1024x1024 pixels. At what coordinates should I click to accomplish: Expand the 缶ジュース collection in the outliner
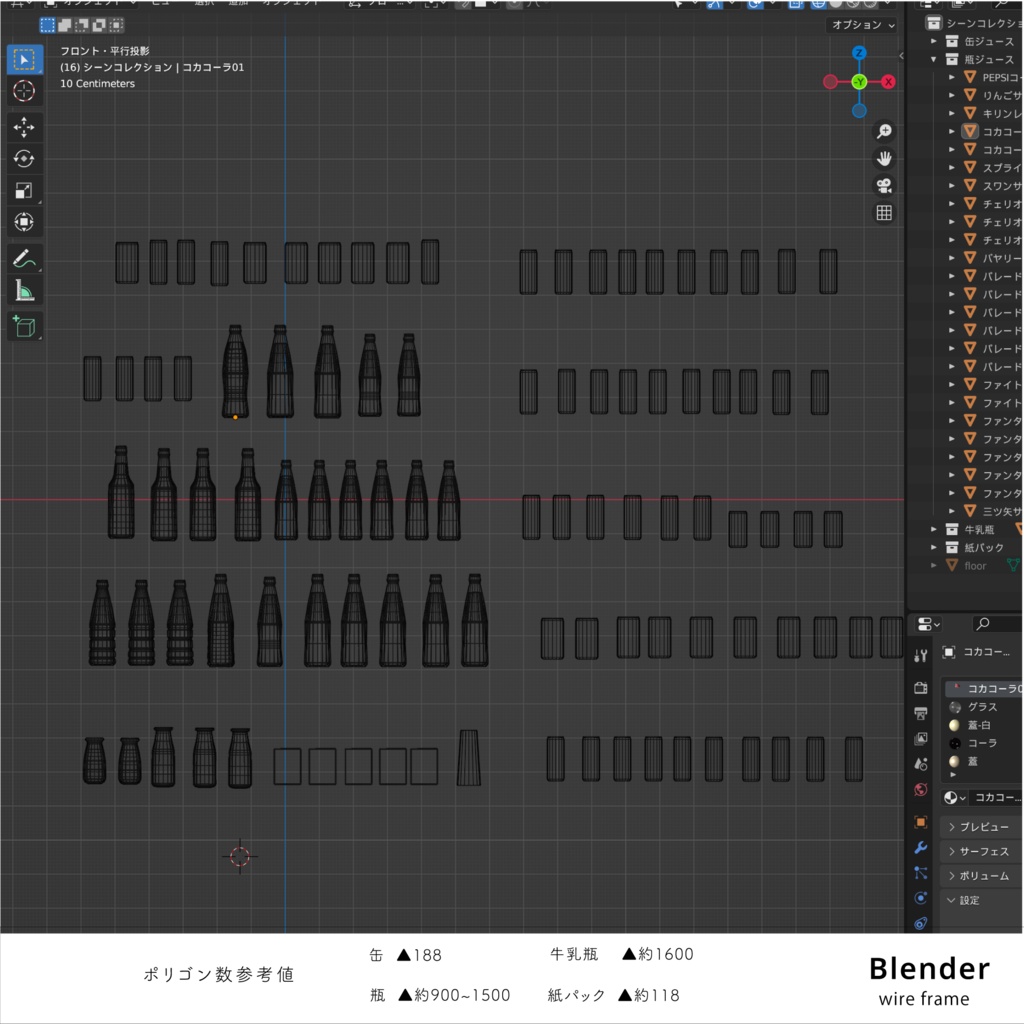(933, 43)
